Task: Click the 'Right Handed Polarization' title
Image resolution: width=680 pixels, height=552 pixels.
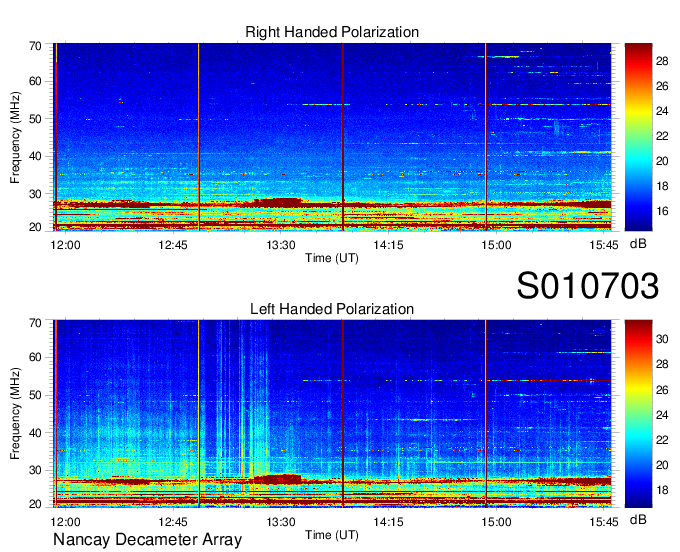Action: point(332,32)
